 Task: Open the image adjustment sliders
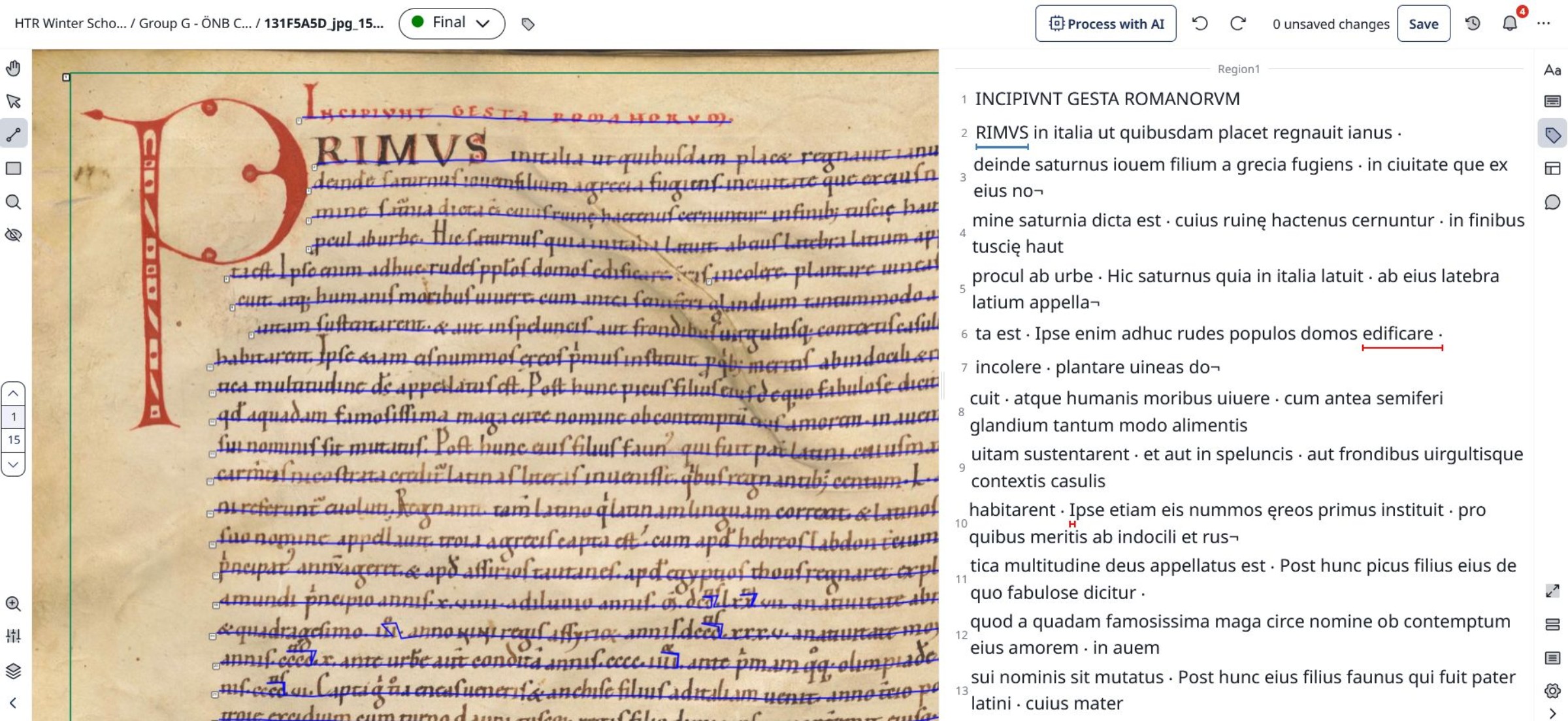tap(13, 636)
